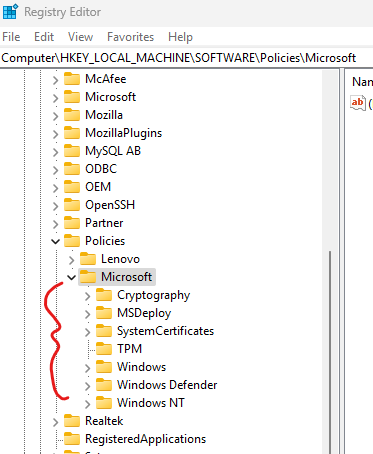Viewport: 373px width, 454px height.
Task: Select the SystemCertificates key label
Action: 165,331
